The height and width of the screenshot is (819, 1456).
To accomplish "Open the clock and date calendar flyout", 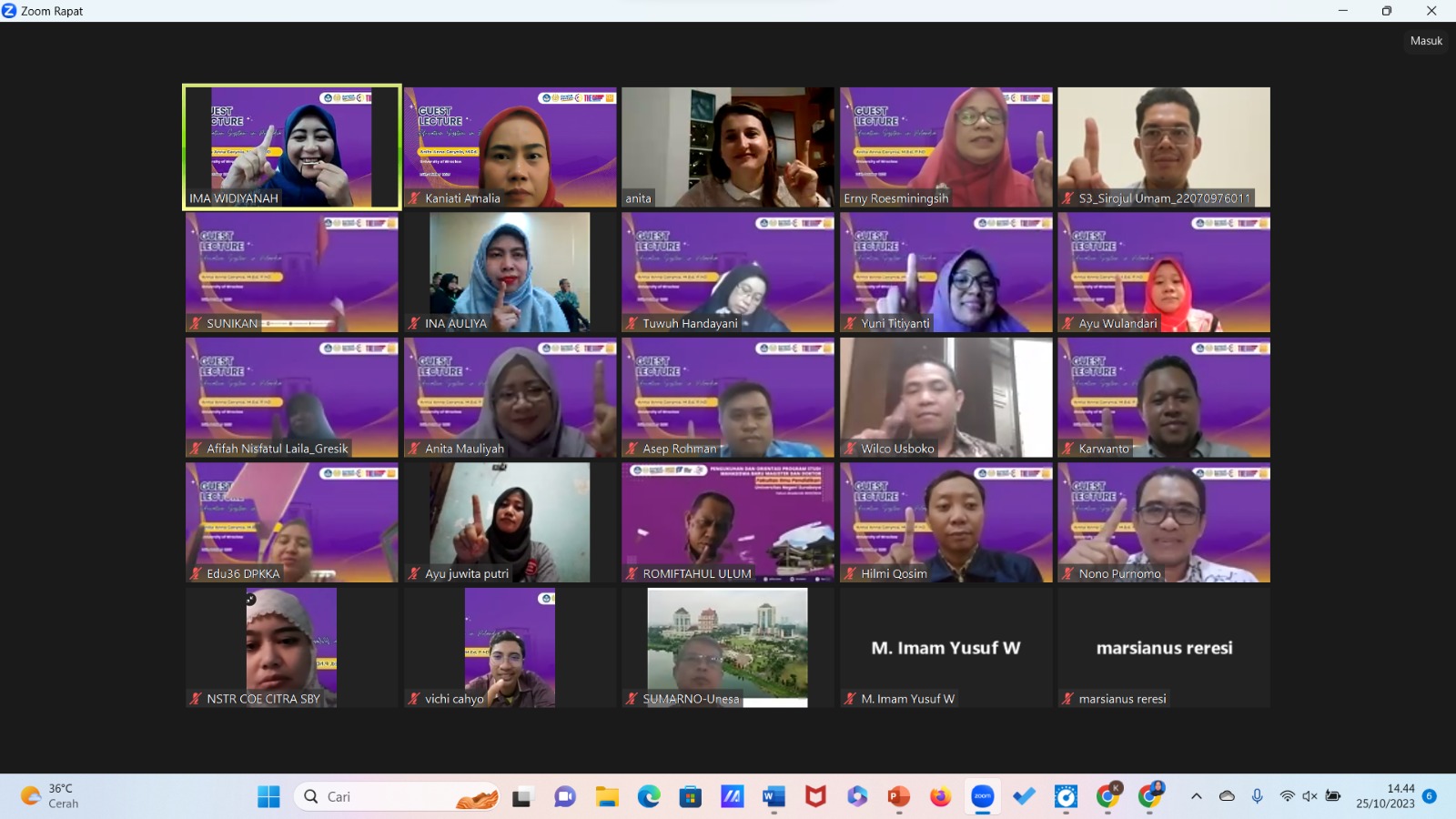I will point(1385,796).
